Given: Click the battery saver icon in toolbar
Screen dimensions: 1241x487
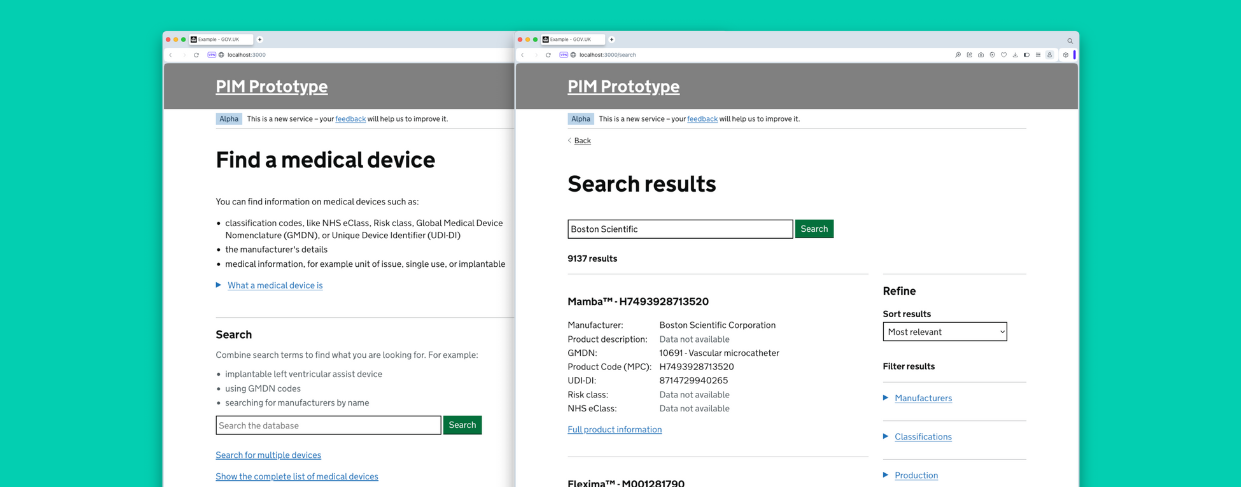Looking at the screenshot, I should coord(1027,55).
